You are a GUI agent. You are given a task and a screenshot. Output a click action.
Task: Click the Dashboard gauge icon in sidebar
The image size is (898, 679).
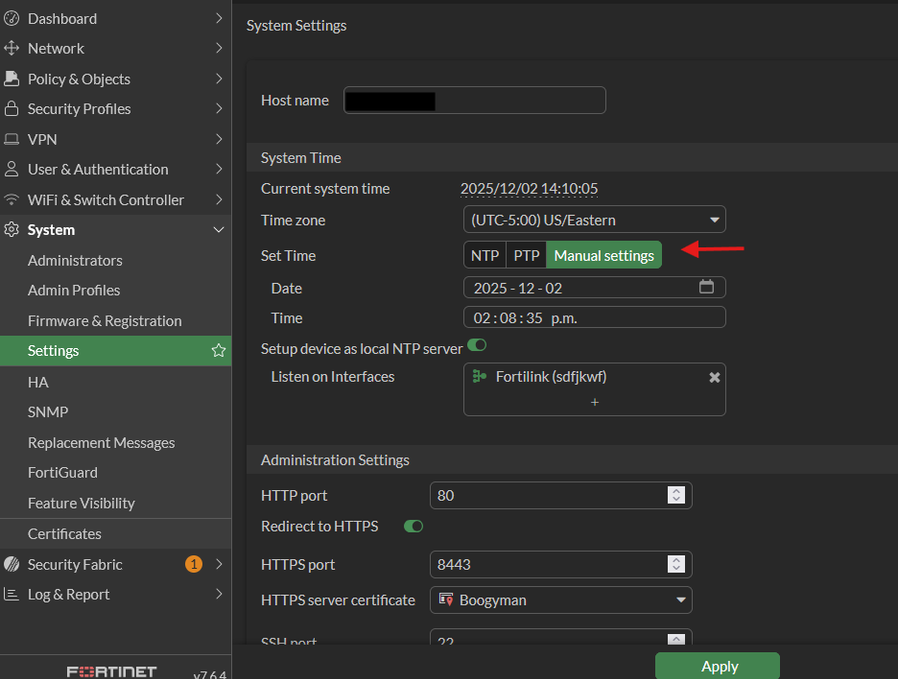(x=12, y=18)
